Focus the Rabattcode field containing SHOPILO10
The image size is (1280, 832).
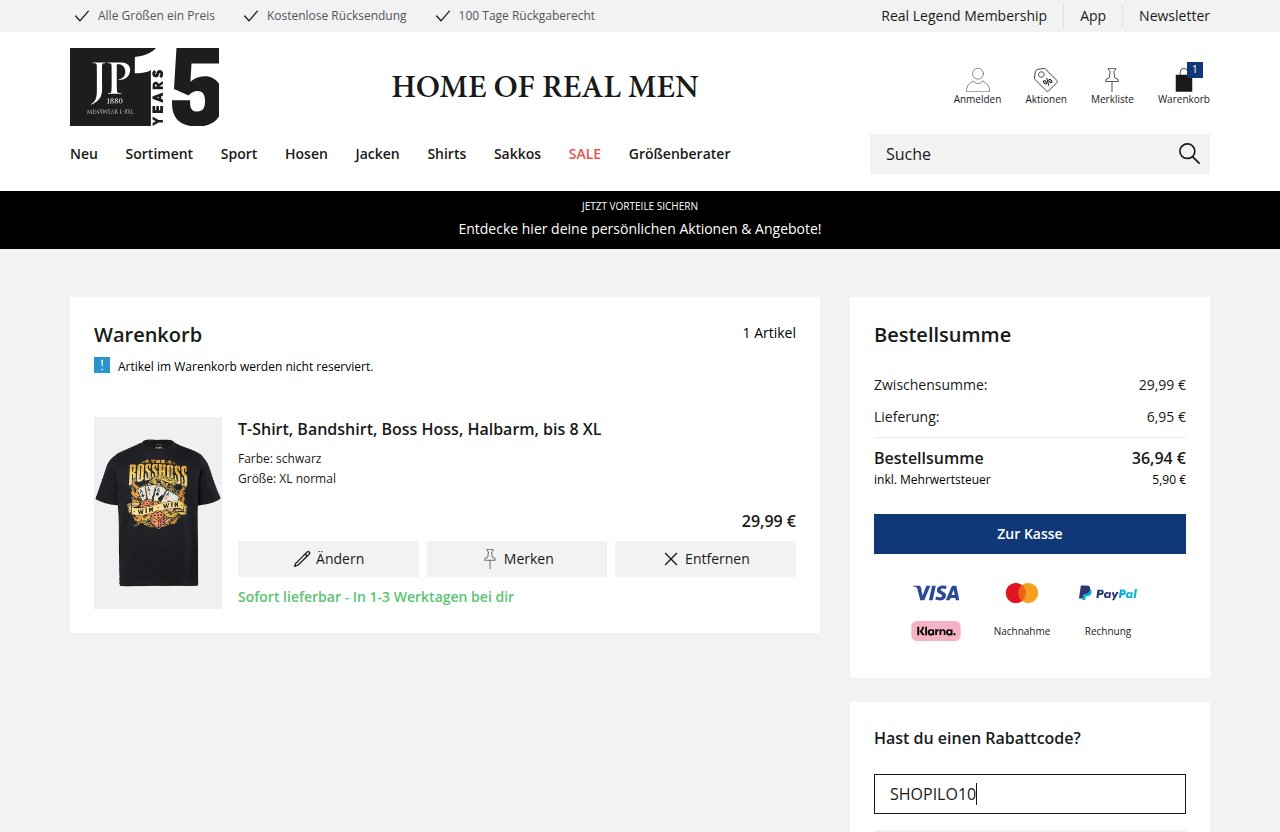1030,794
